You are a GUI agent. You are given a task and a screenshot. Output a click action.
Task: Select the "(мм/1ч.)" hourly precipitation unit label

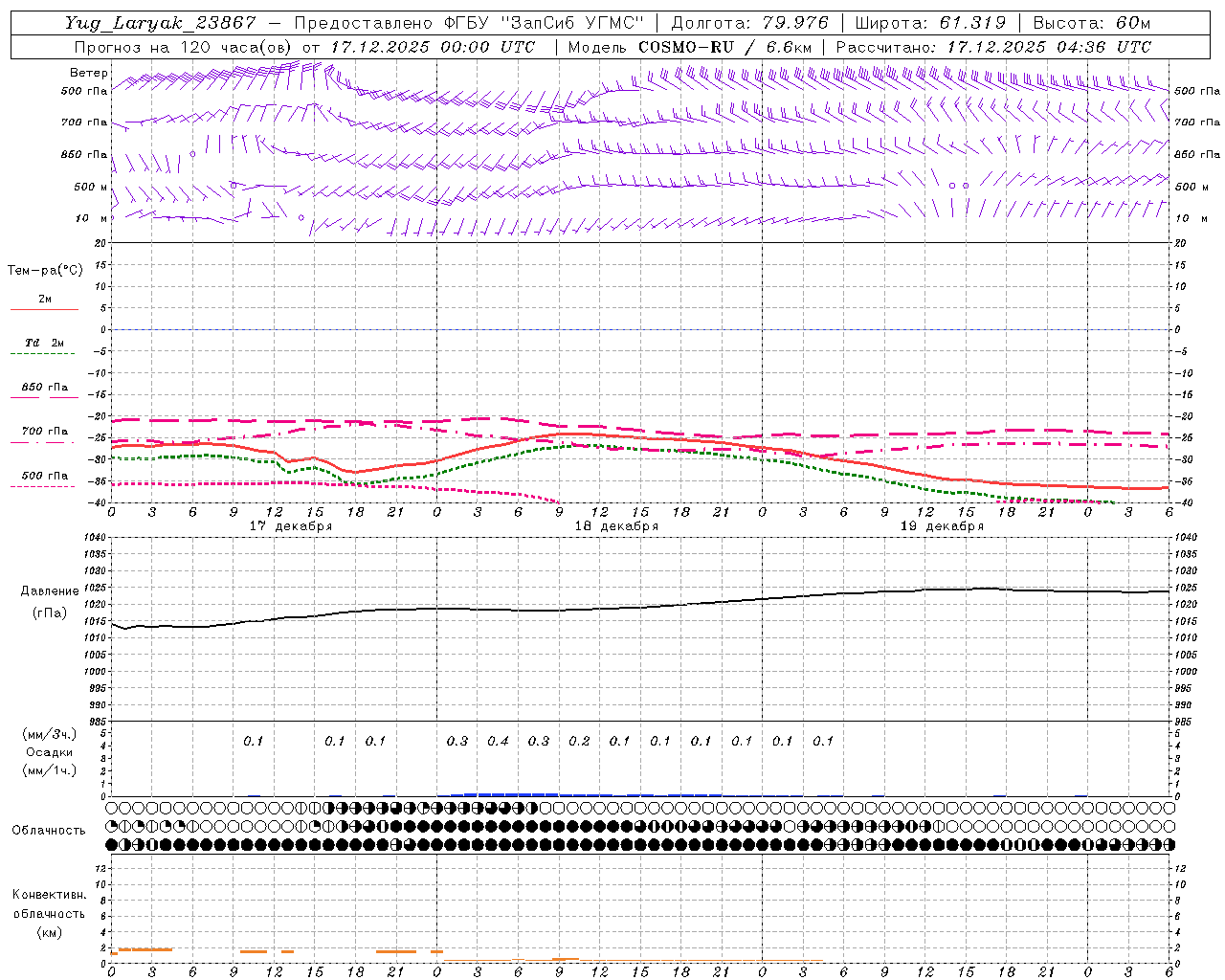(50, 770)
